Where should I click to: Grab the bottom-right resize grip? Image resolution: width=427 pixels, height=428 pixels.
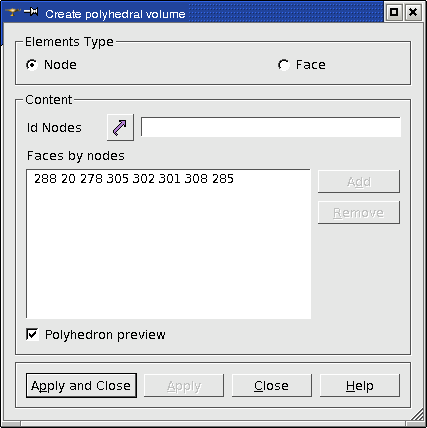pyautogui.click(x=417, y=417)
